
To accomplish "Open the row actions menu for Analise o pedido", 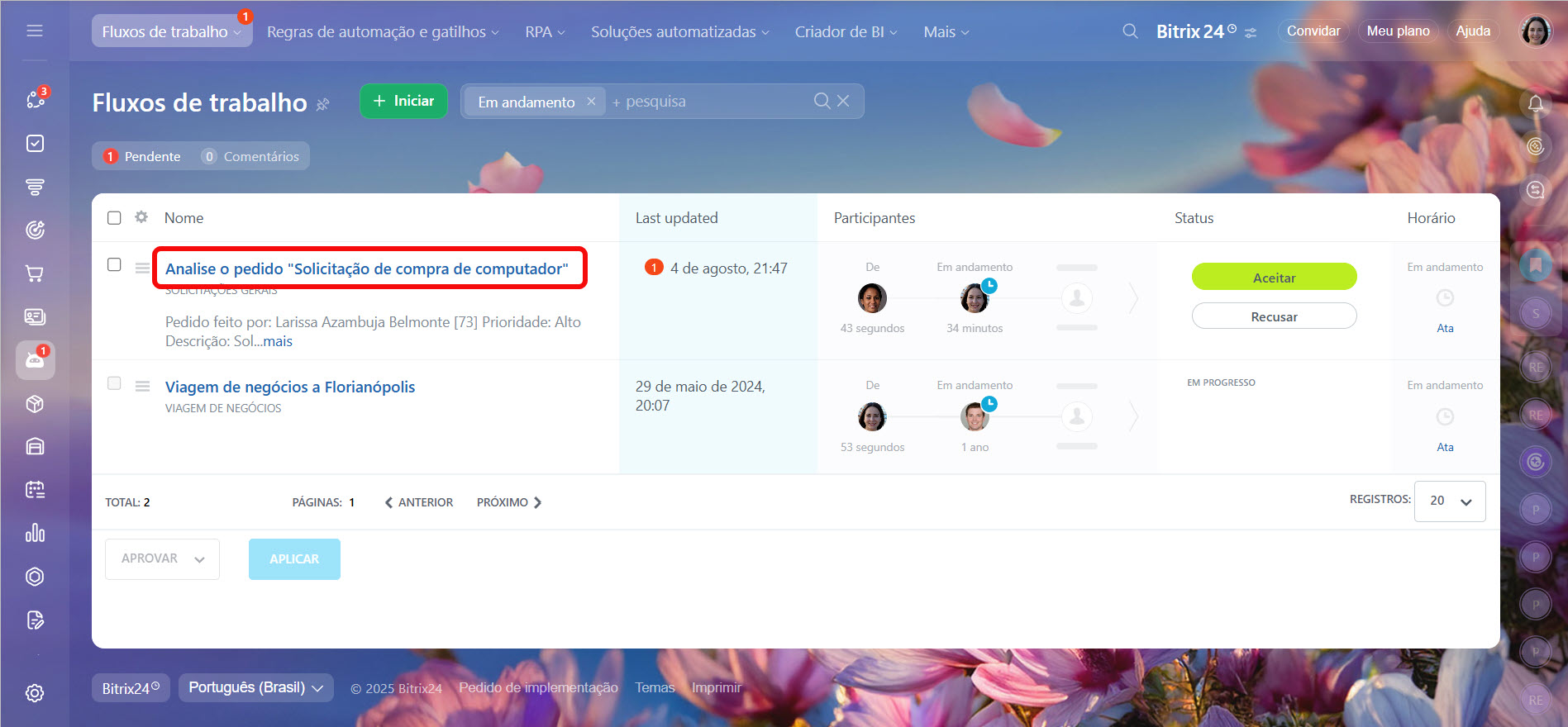I will point(142,268).
